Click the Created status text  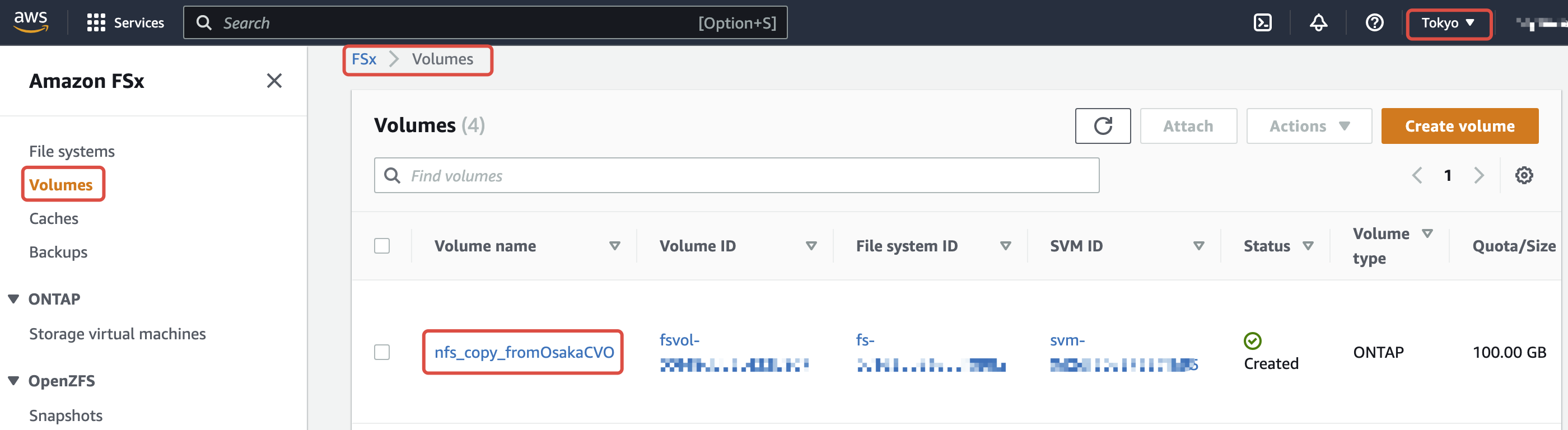pyautogui.click(x=1271, y=363)
